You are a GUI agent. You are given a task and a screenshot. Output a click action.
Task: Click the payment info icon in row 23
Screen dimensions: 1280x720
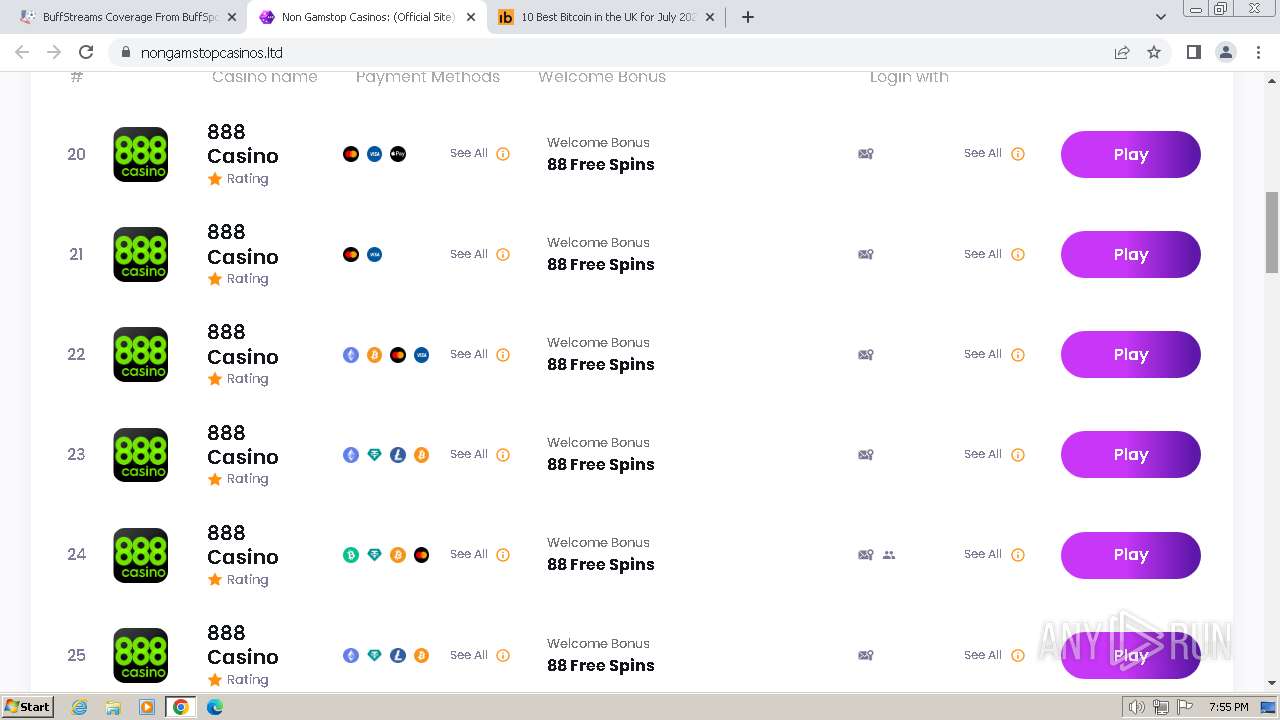click(x=503, y=454)
